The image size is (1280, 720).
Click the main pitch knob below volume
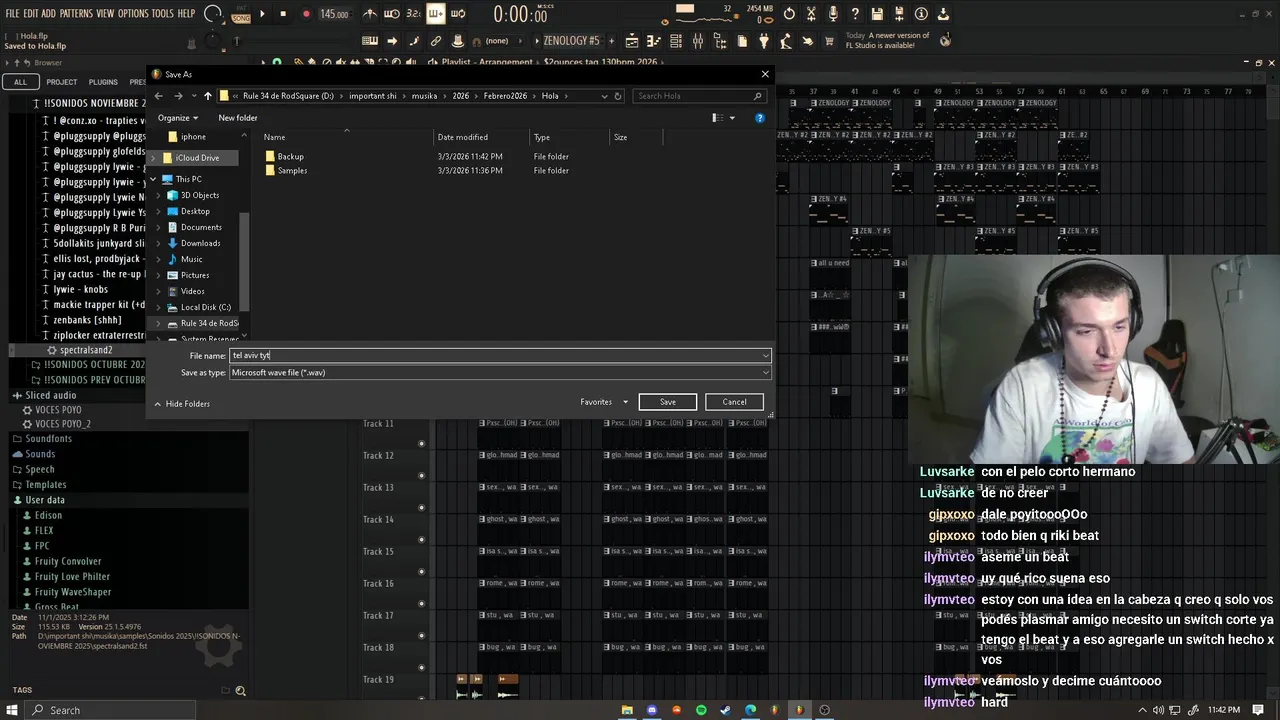click(x=212, y=41)
